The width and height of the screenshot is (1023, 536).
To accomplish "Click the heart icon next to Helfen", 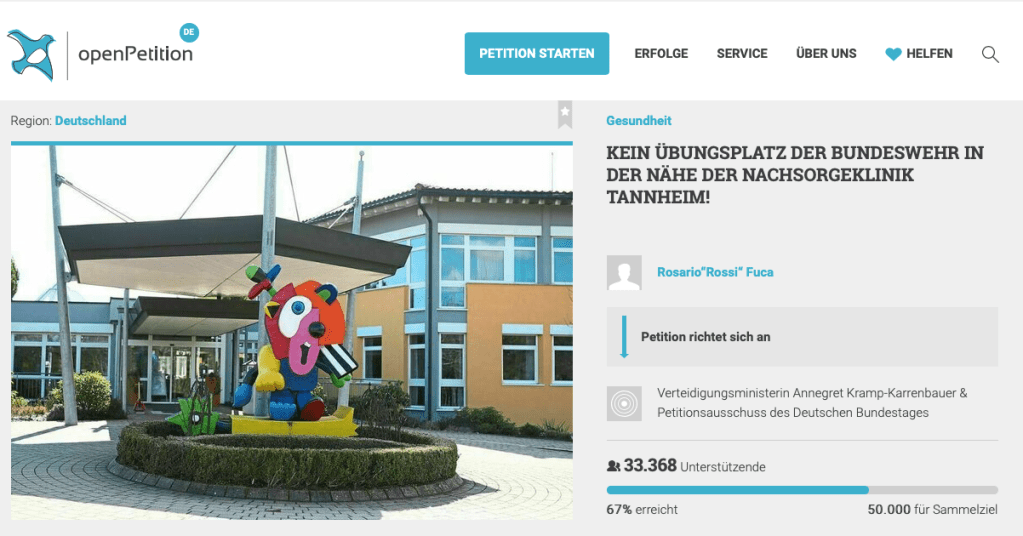I will coord(893,54).
